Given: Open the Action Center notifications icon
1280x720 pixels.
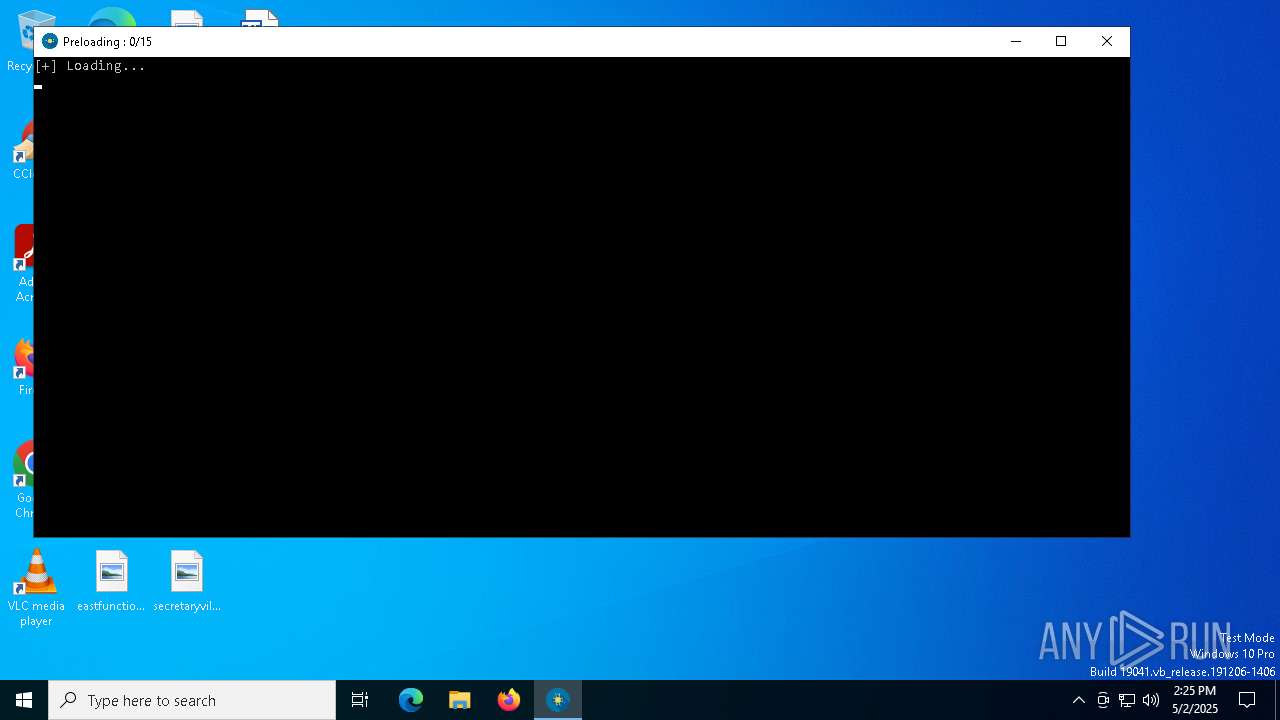Looking at the screenshot, I should click(1247, 700).
